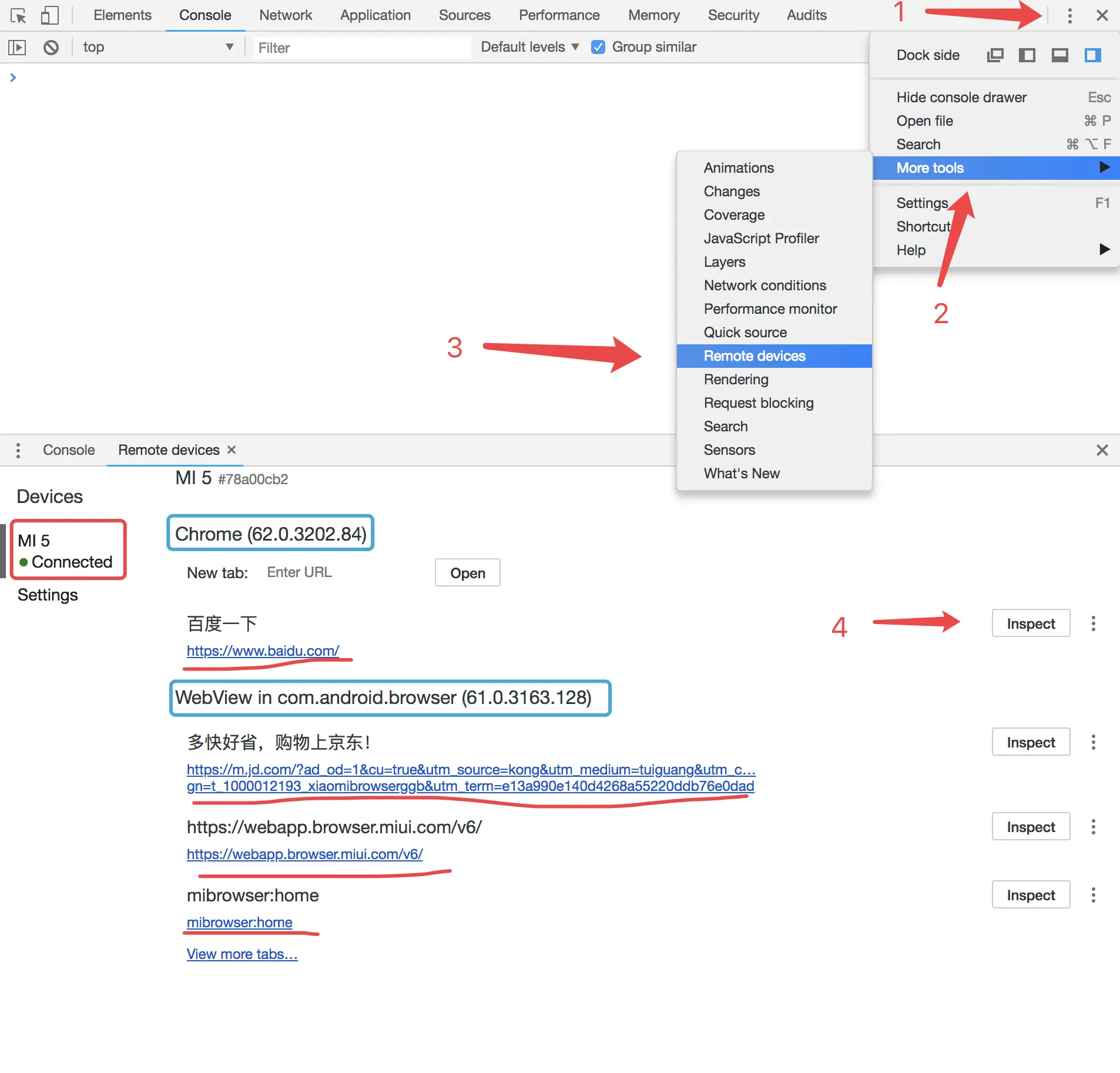Open the top context dropdown

point(157,47)
